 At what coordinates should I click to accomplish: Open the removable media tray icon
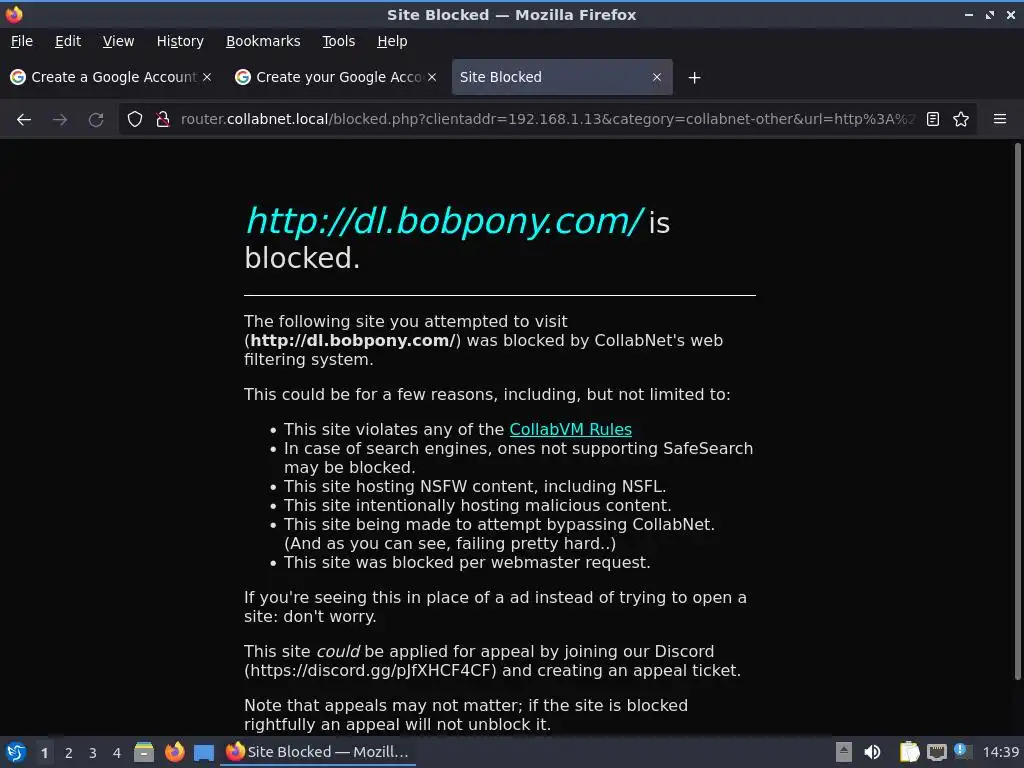pos(844,752)
